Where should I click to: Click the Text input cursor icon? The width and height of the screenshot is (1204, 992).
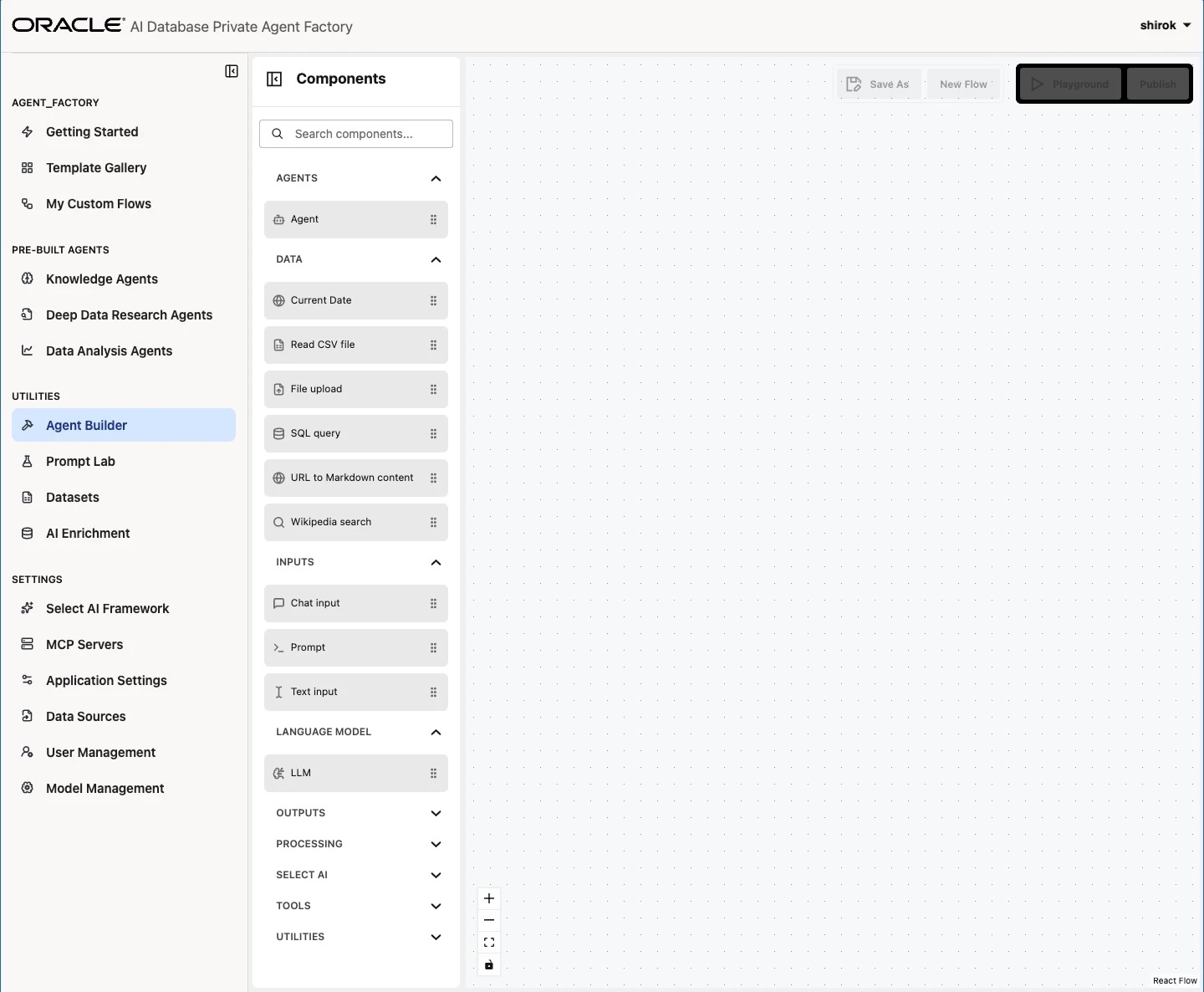coord(279,693)
